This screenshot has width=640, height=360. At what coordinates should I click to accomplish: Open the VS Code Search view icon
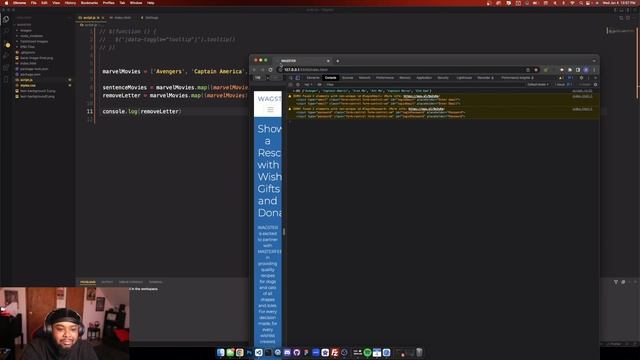tap(6, 31)
